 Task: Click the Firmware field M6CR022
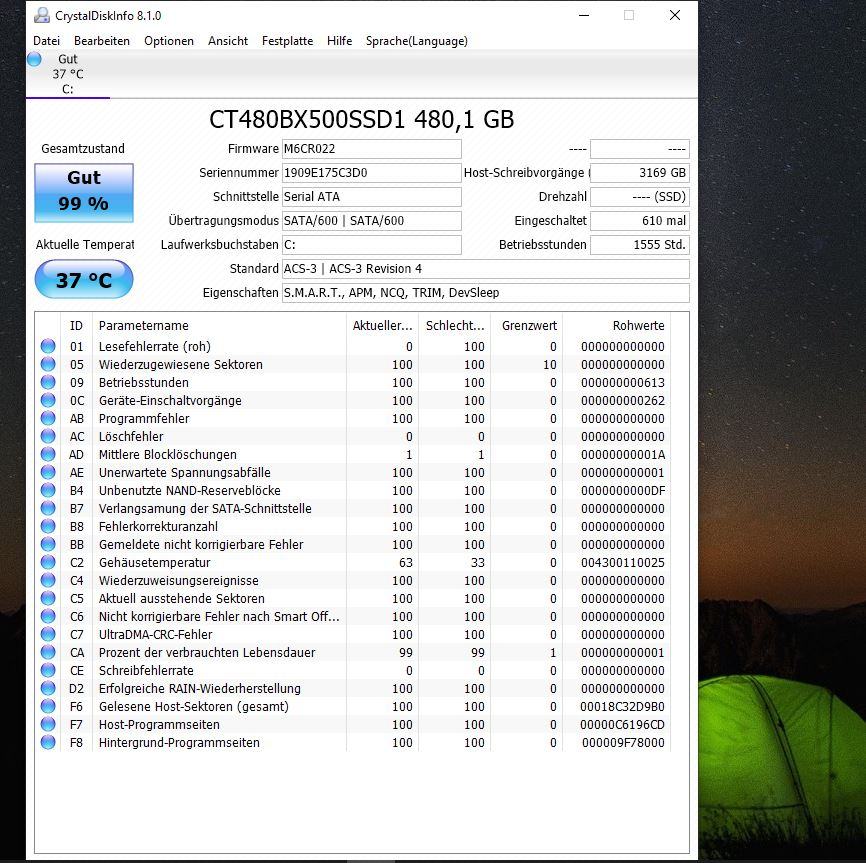click(x=372, y=149)
